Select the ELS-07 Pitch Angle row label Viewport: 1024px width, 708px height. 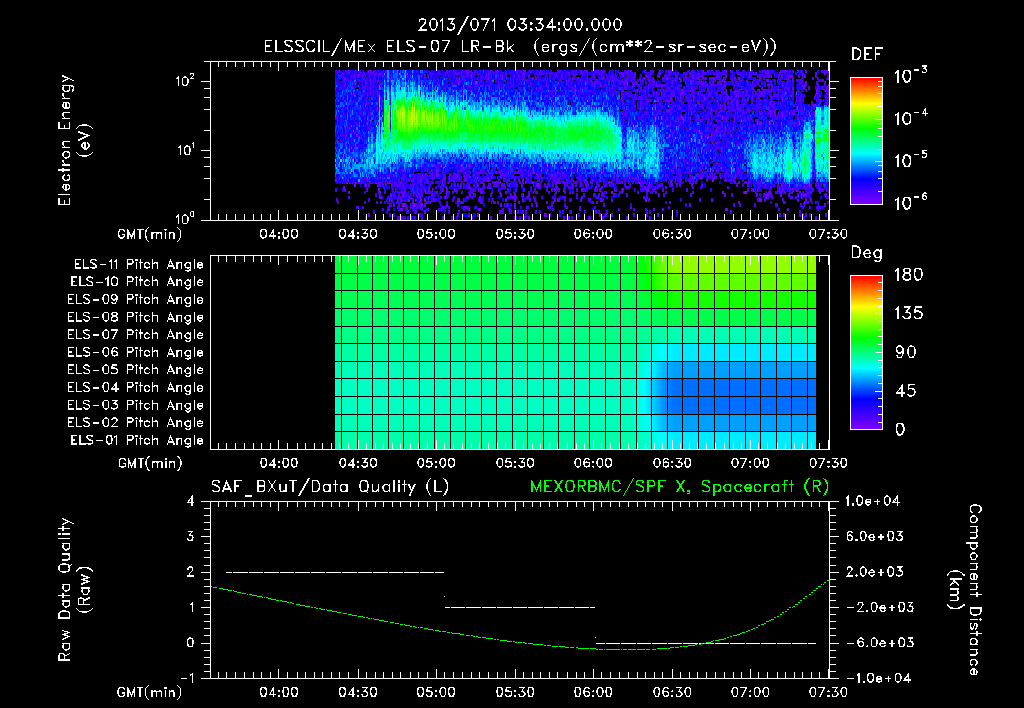pos(135,335)
